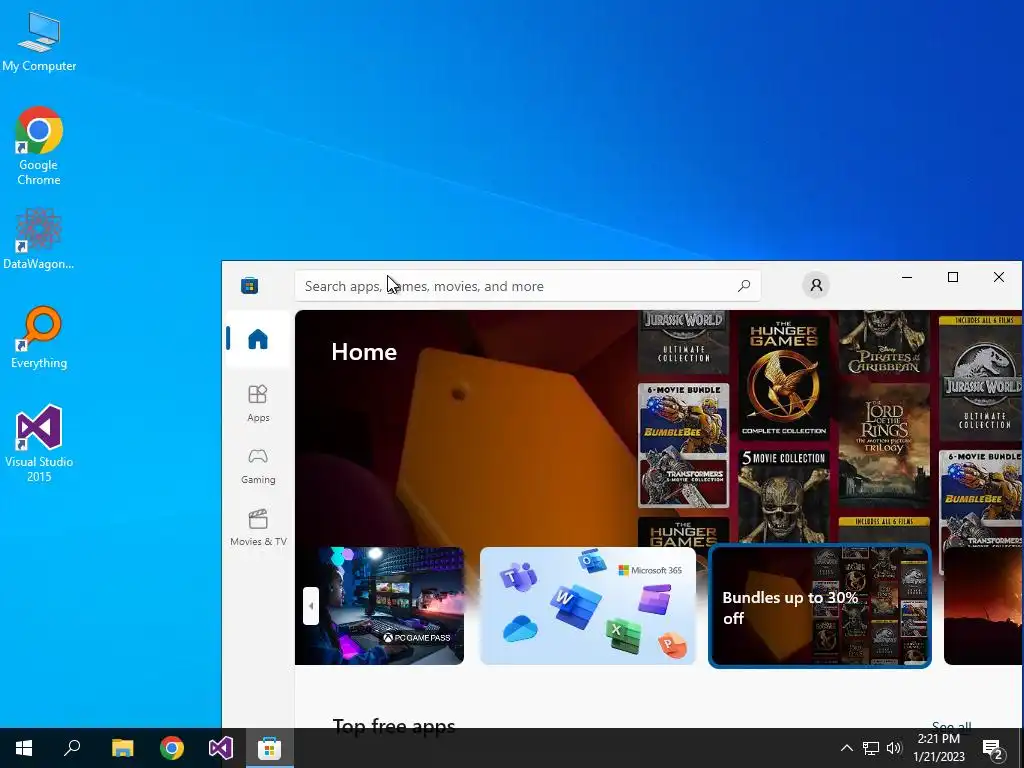The height and width of the screenshot is (768, 1024).
Task: Open Visual Studio from the taskbar
Action: coord(221,748)
